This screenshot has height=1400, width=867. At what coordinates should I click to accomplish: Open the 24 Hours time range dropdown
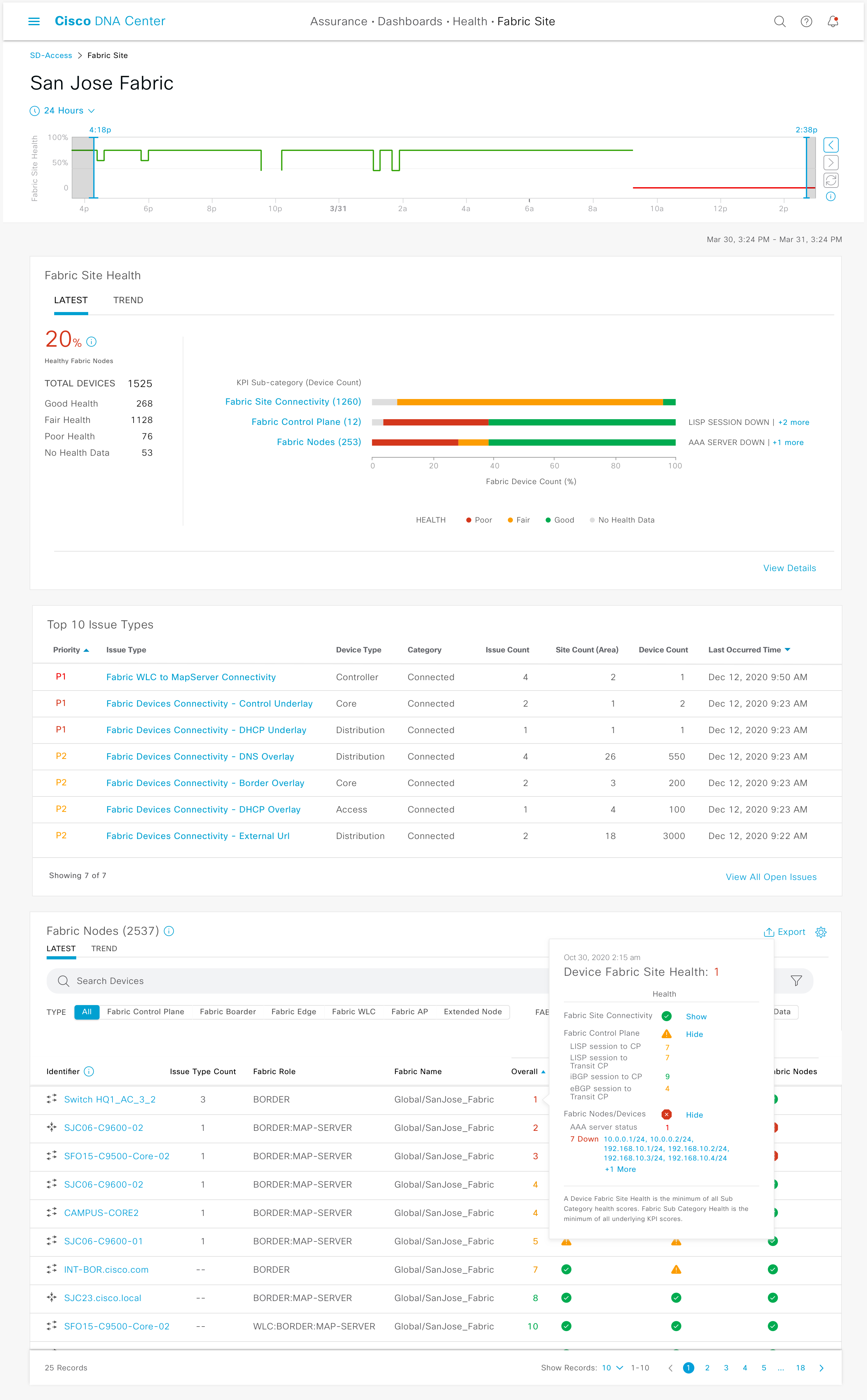[62, 111]
